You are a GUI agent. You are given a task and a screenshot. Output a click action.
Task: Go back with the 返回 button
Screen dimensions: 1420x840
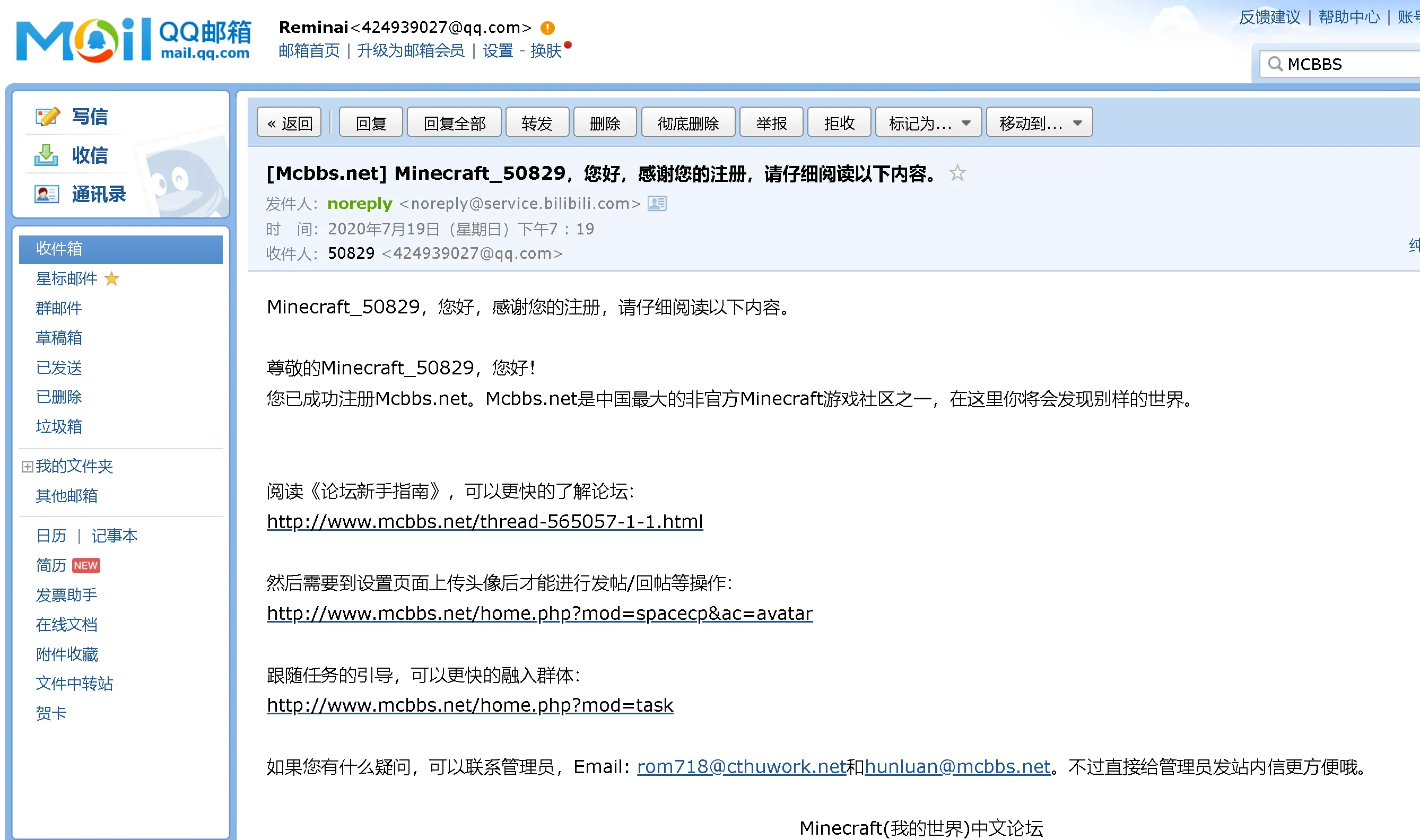(289, 122)
